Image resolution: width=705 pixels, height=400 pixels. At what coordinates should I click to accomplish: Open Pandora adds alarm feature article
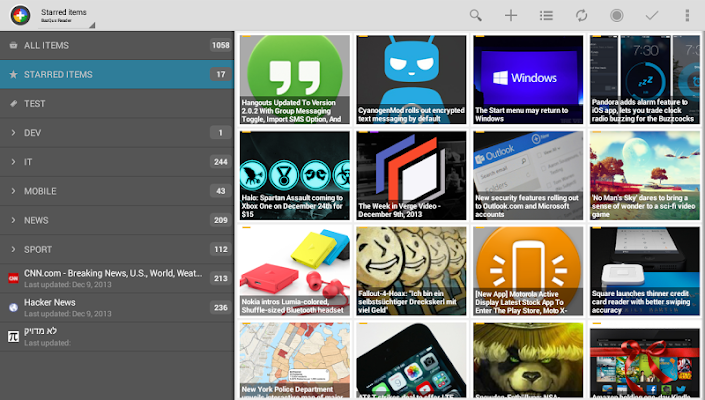pos(645,80)
